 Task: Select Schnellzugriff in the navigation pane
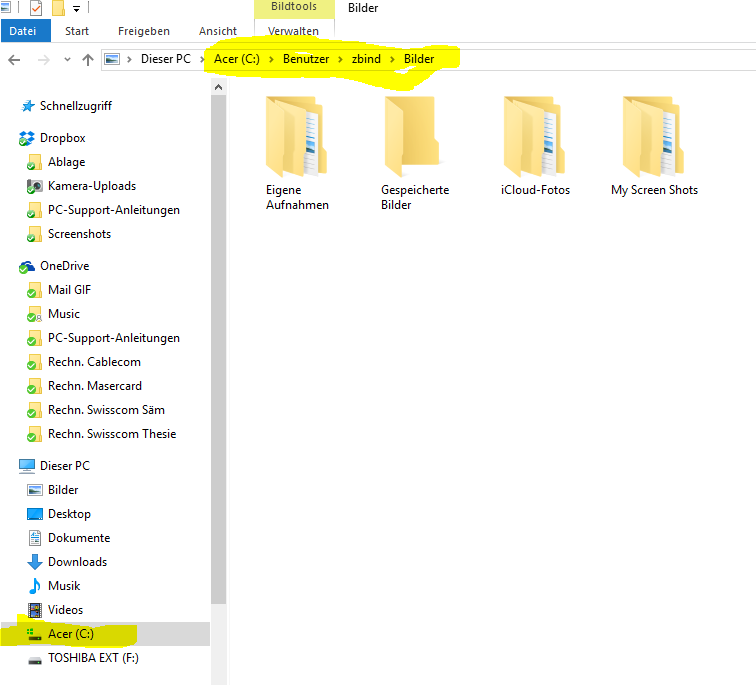coord(76,106)
